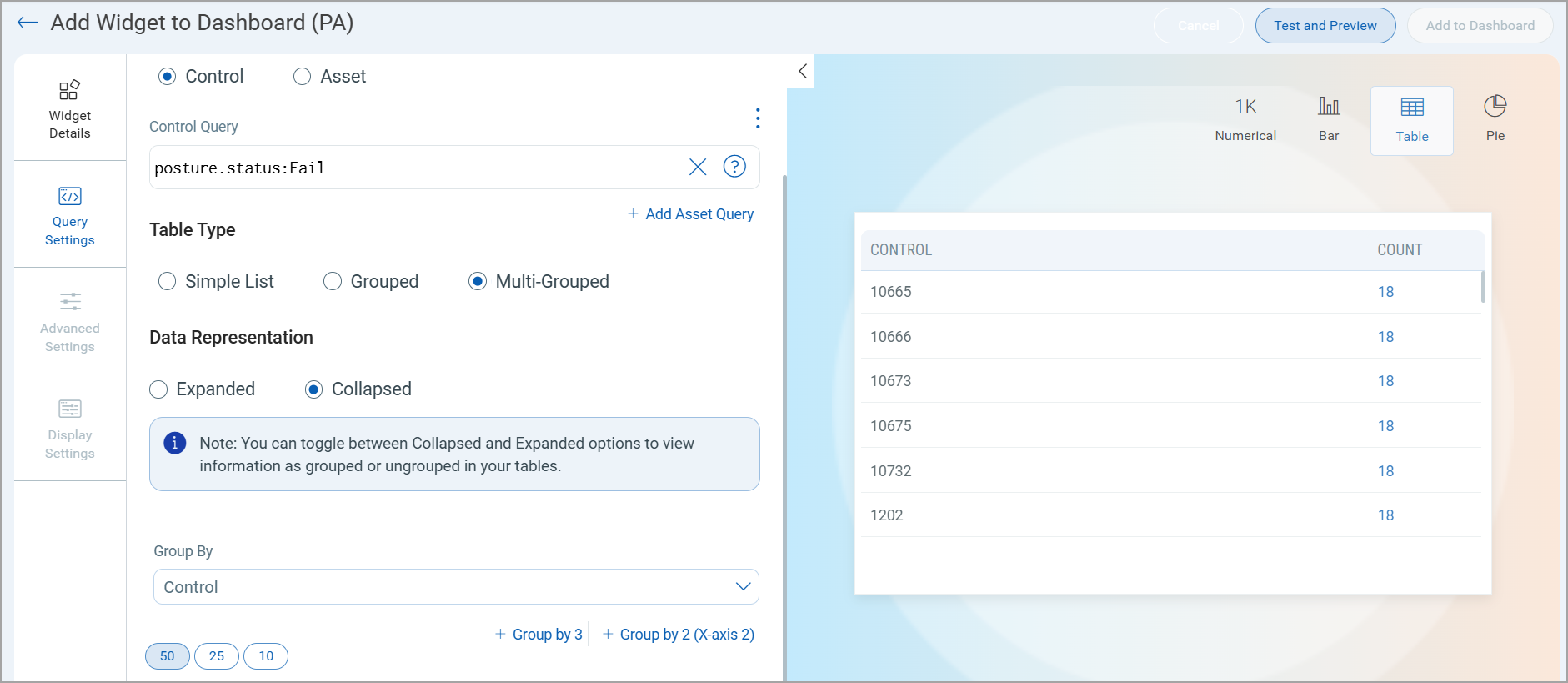Open the Control Query three-dot menu

point(758,118)
